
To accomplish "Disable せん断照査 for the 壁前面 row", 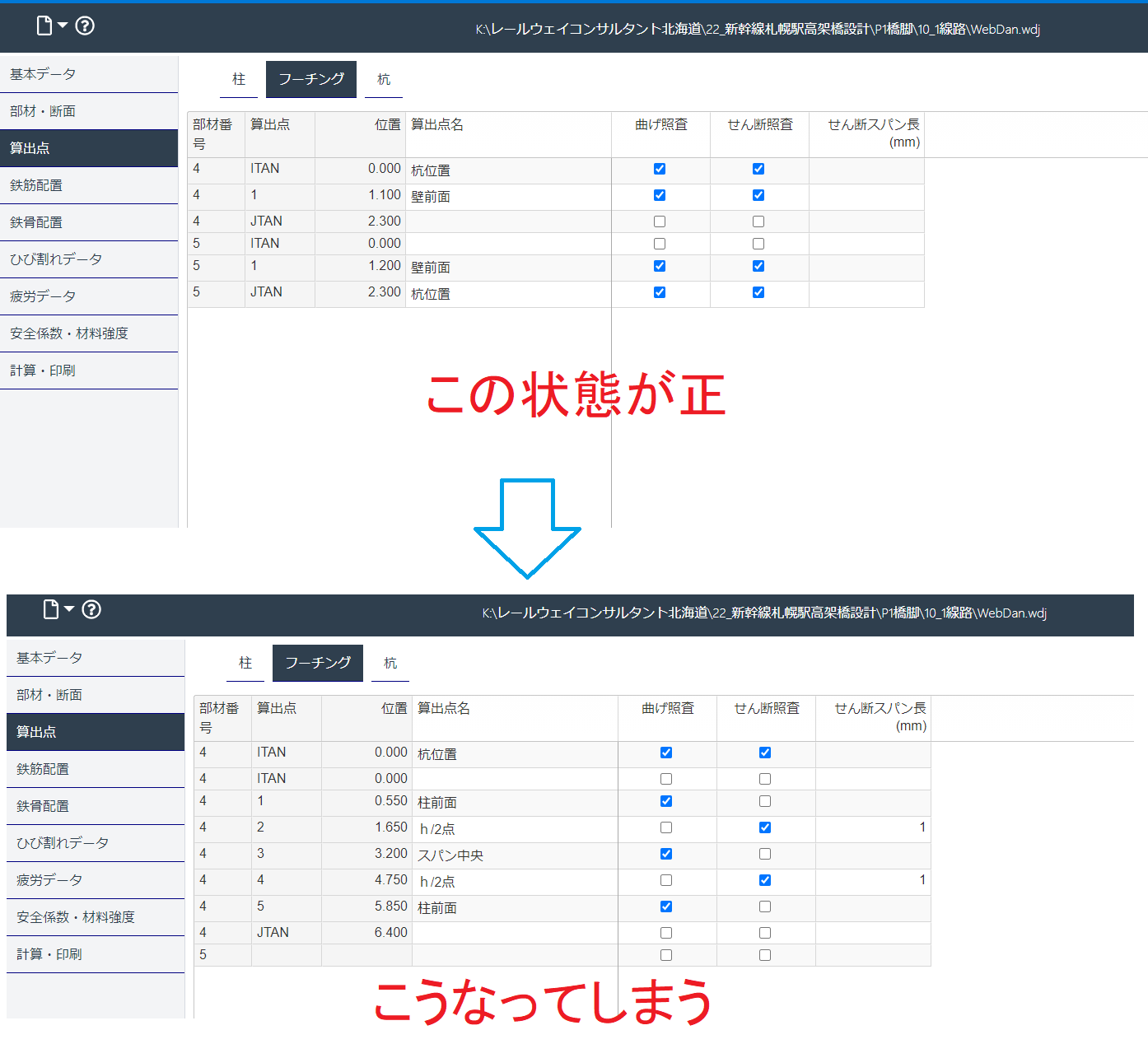I will [x=758, y=195].
